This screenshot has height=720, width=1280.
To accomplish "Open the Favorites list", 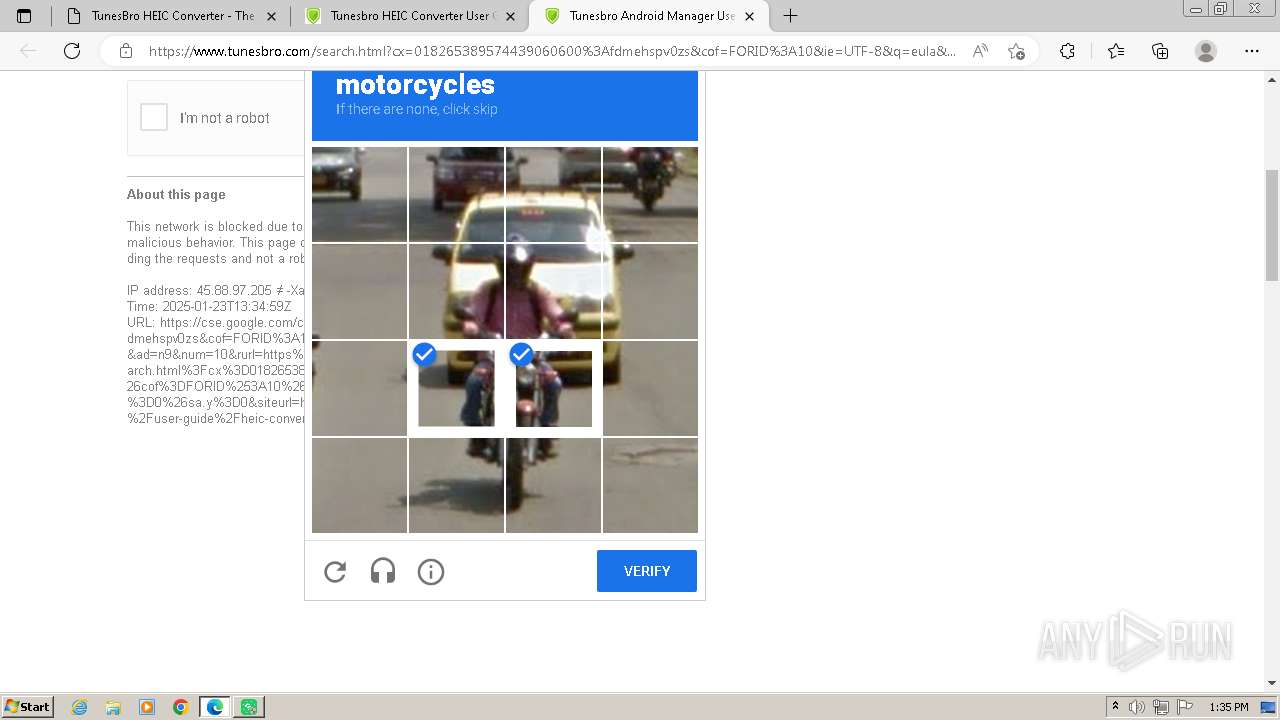I will click(1116, 51).
